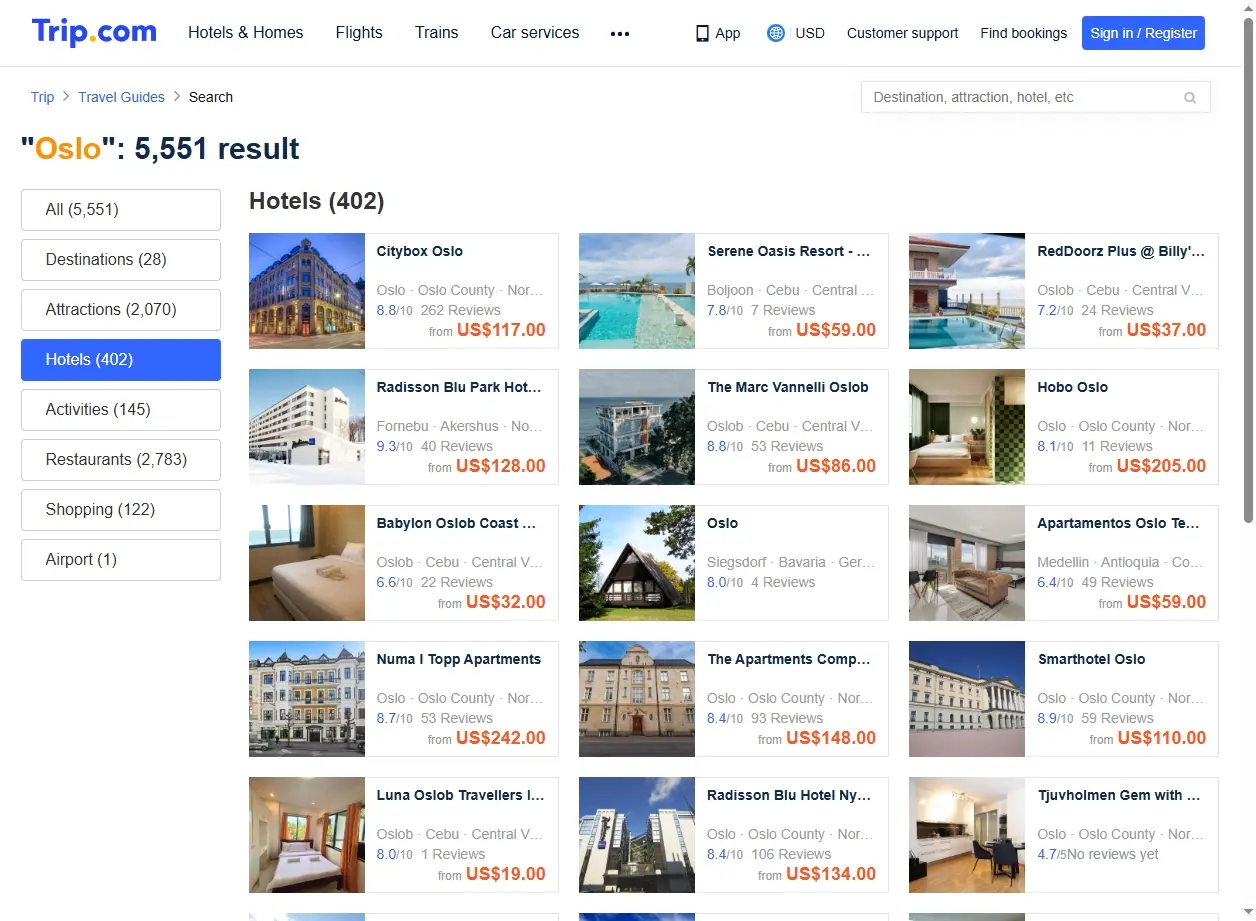Open Serene Oasis Resort photo
Viewport: 1256px width, 921px height.
click(637, 291)
